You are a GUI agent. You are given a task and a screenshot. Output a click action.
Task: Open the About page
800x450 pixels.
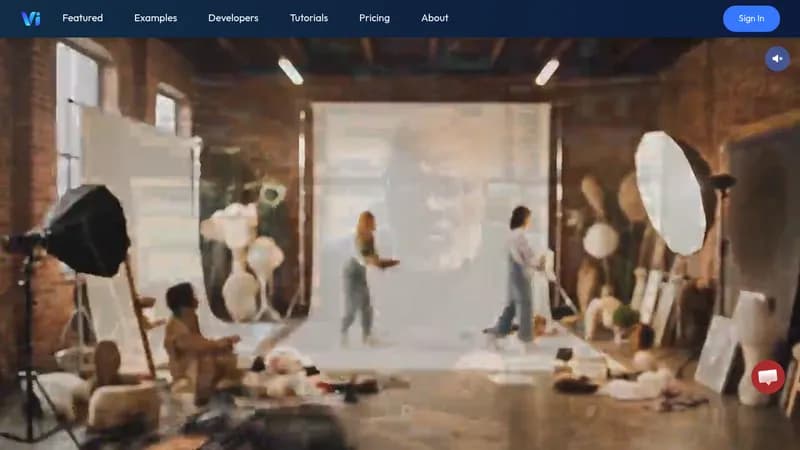pos(435,18)
